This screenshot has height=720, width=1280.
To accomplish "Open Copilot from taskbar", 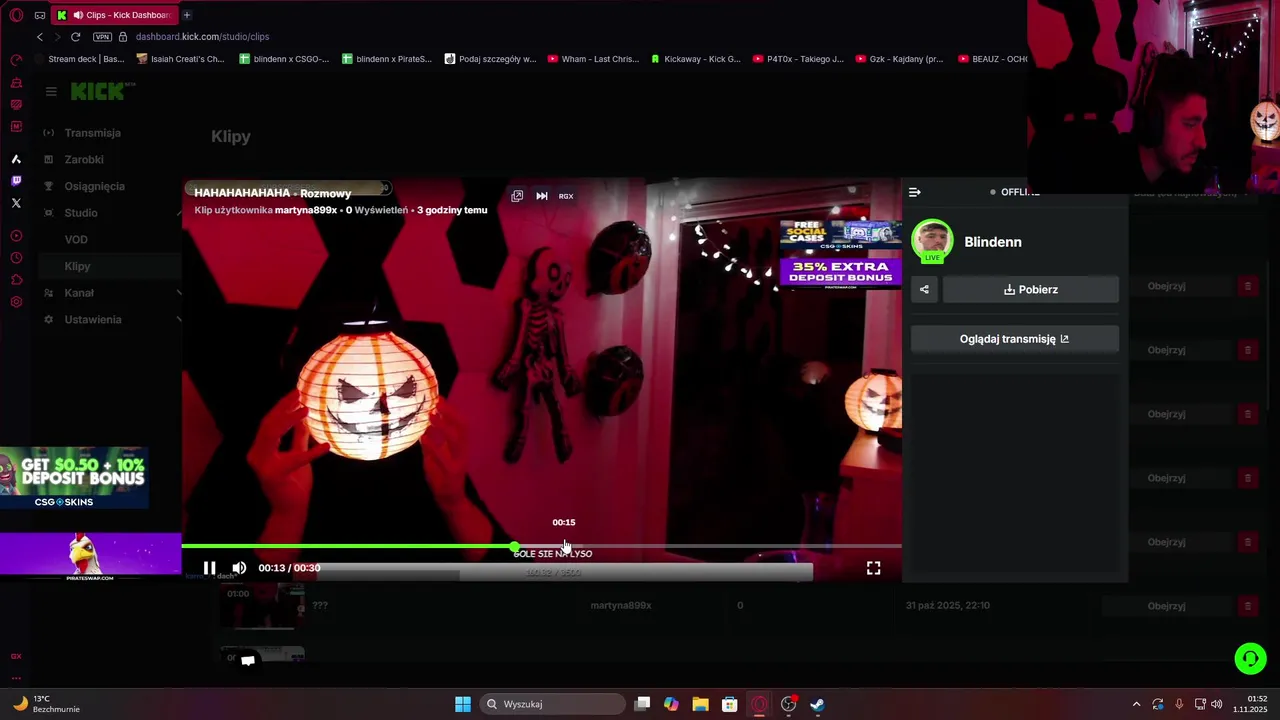I will (x=671, y=704).
